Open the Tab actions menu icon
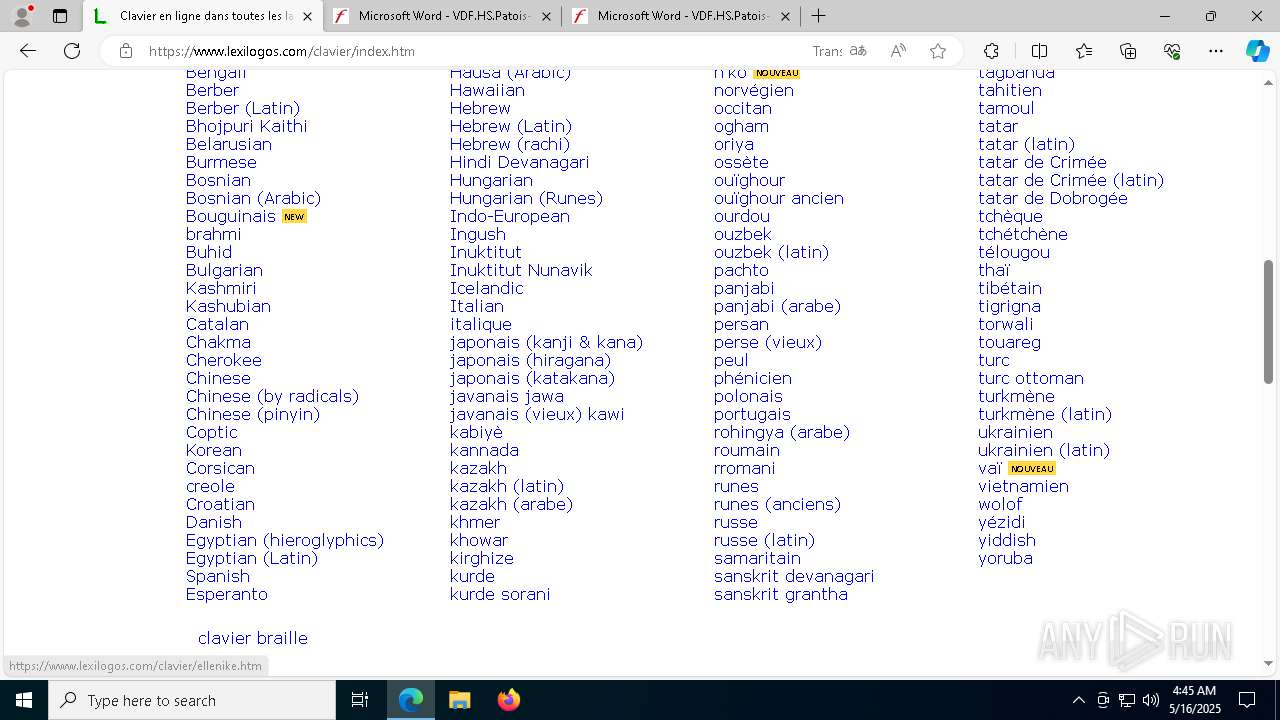Image resolution: width=1280 pixels, height=720 pixels. (x=60, y=16)
